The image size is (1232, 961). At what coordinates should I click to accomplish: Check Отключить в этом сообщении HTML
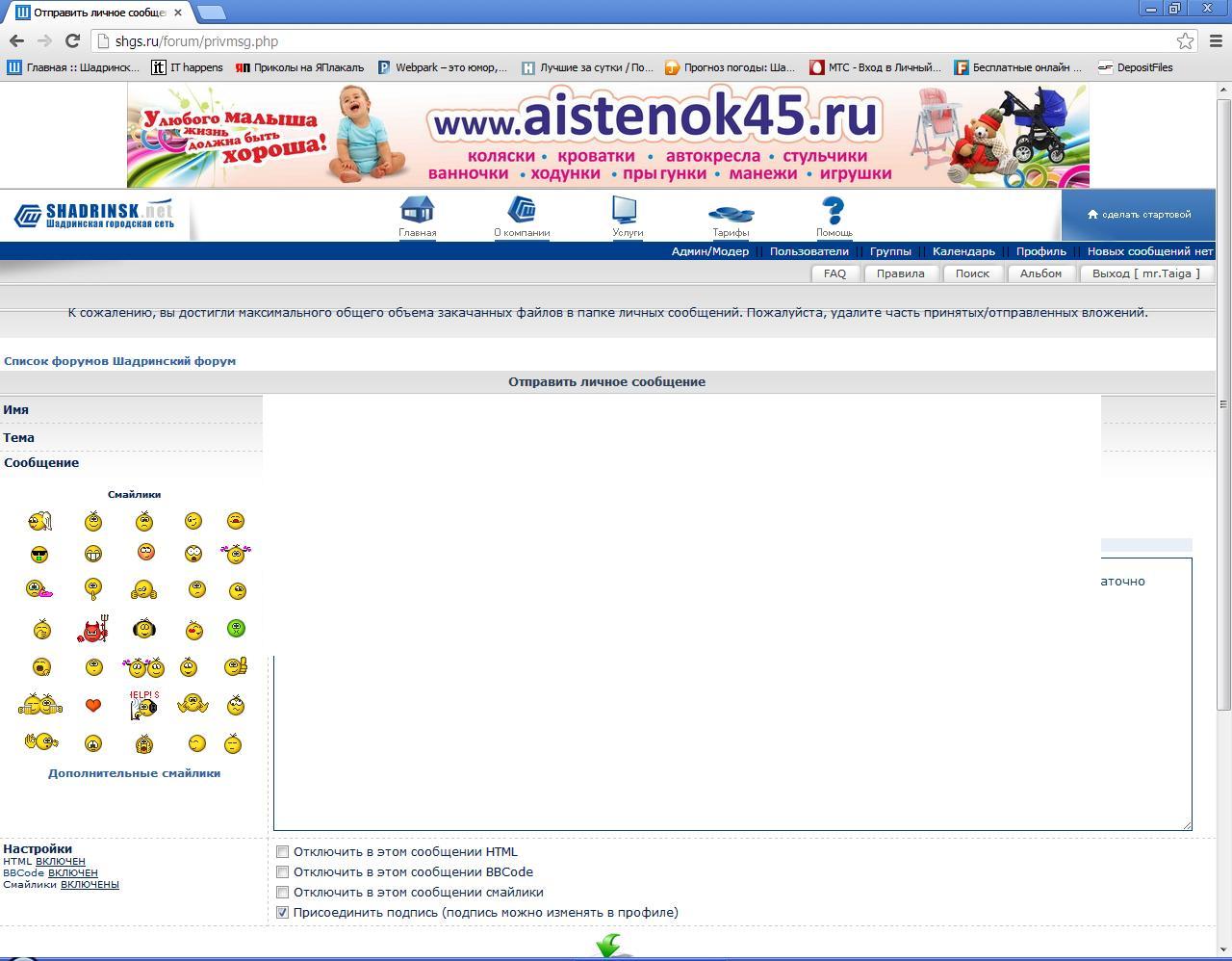[x=282, y=851]
